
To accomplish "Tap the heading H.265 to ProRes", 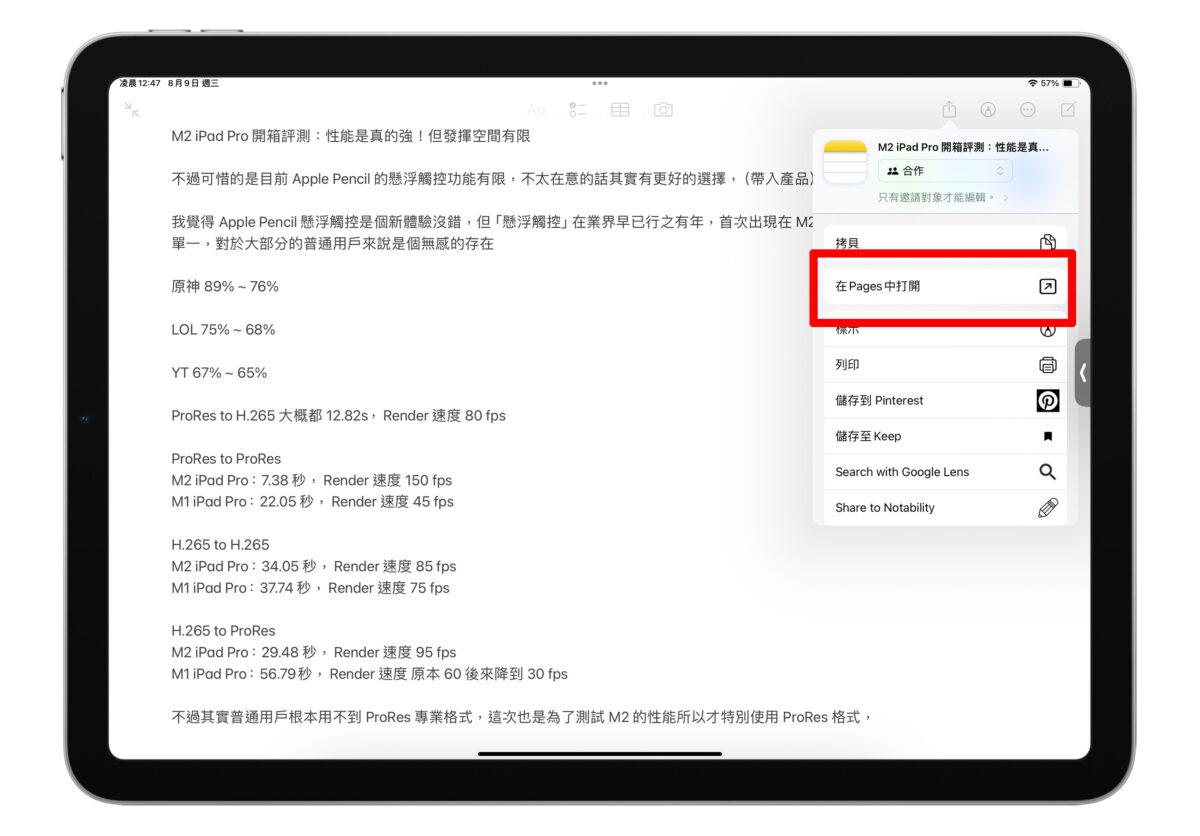I will tap(223, 631).
